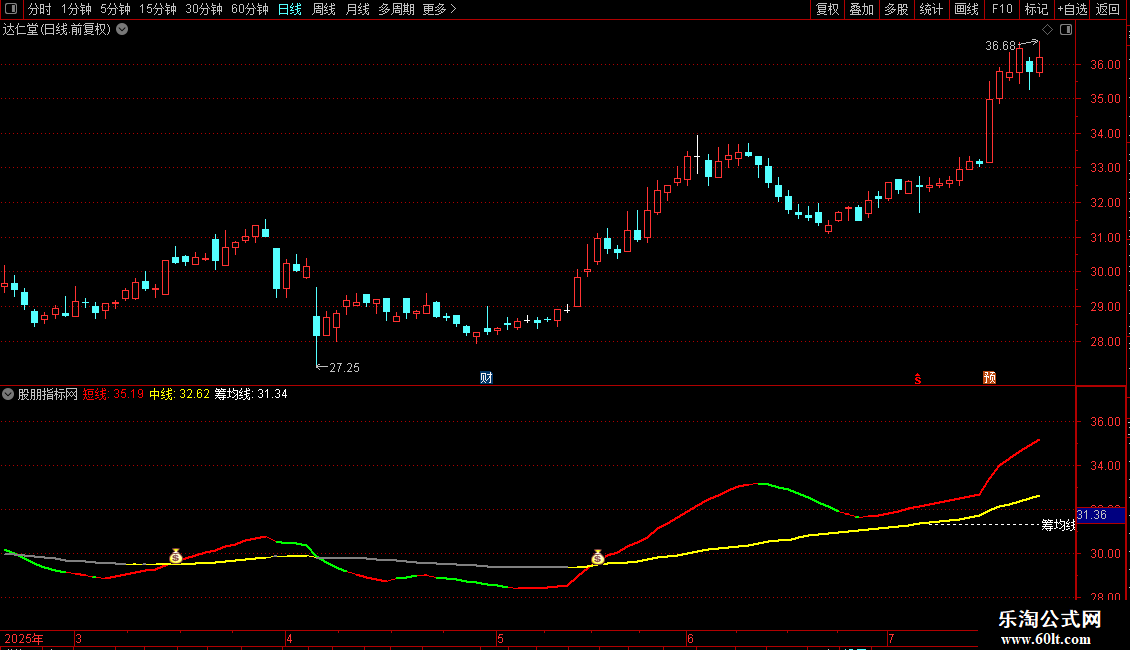Screen dimensions: 1130x650
Task: Select the 月线 monthly tab
Action: point(357,9)
